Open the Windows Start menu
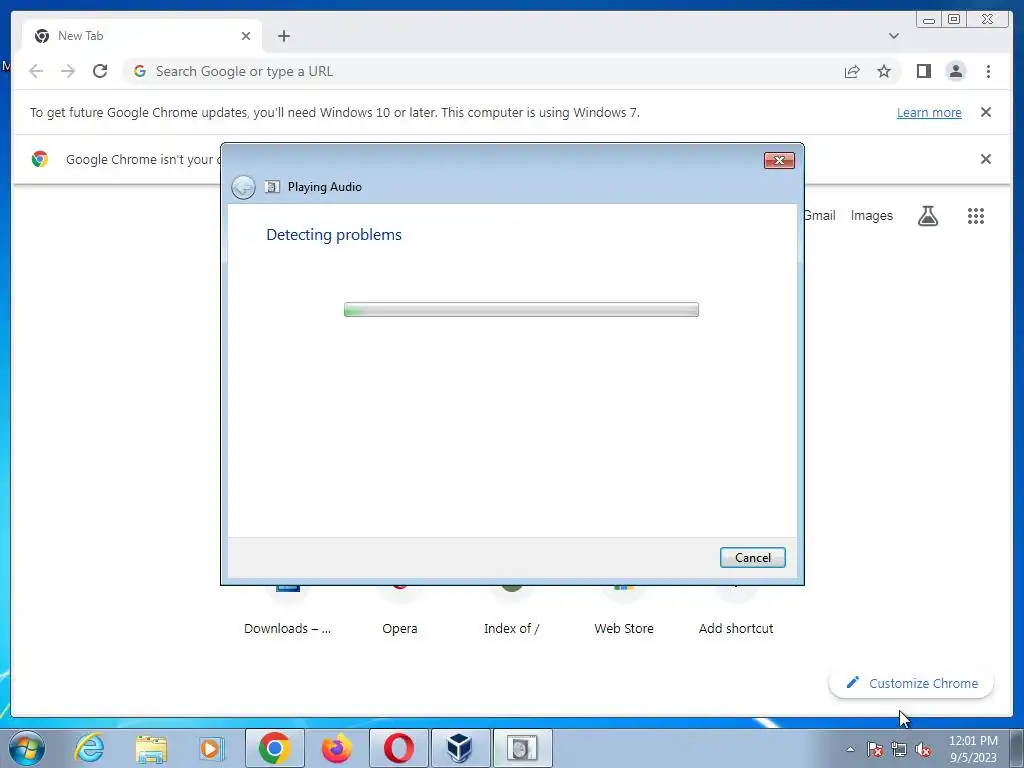Viewport: 1024px width, 768px height. 27,748
